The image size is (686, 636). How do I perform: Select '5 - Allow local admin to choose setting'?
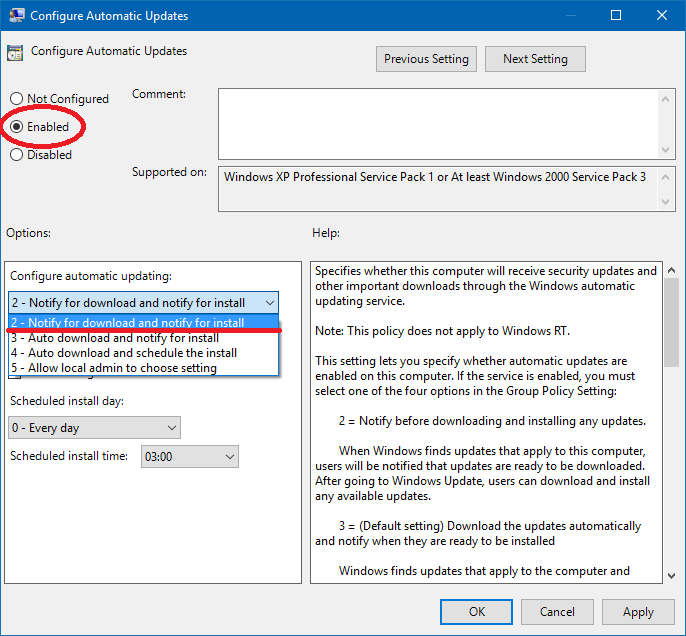pyautogui.click(x=144, y=368)
